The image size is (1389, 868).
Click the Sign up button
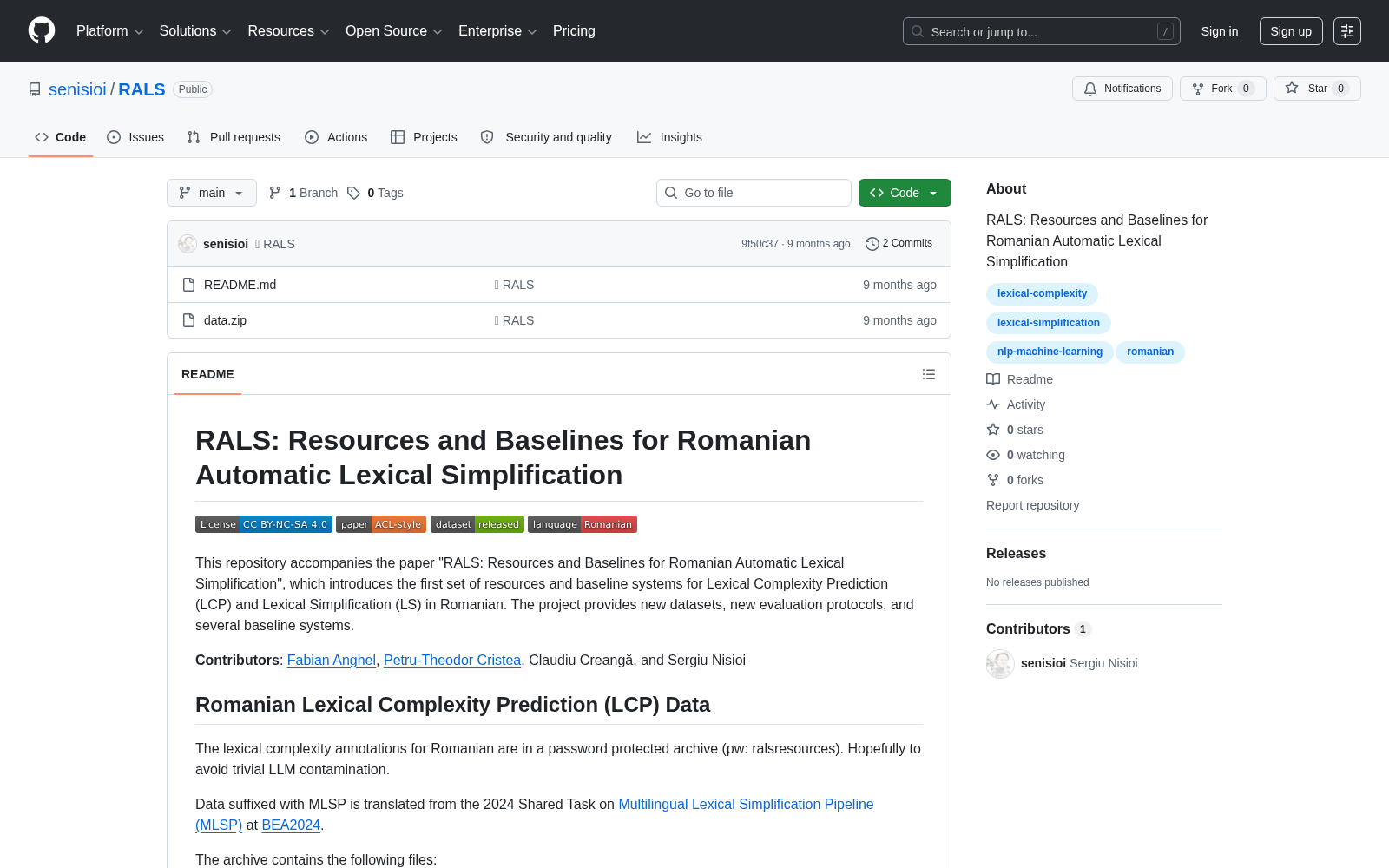[1291, 31]
